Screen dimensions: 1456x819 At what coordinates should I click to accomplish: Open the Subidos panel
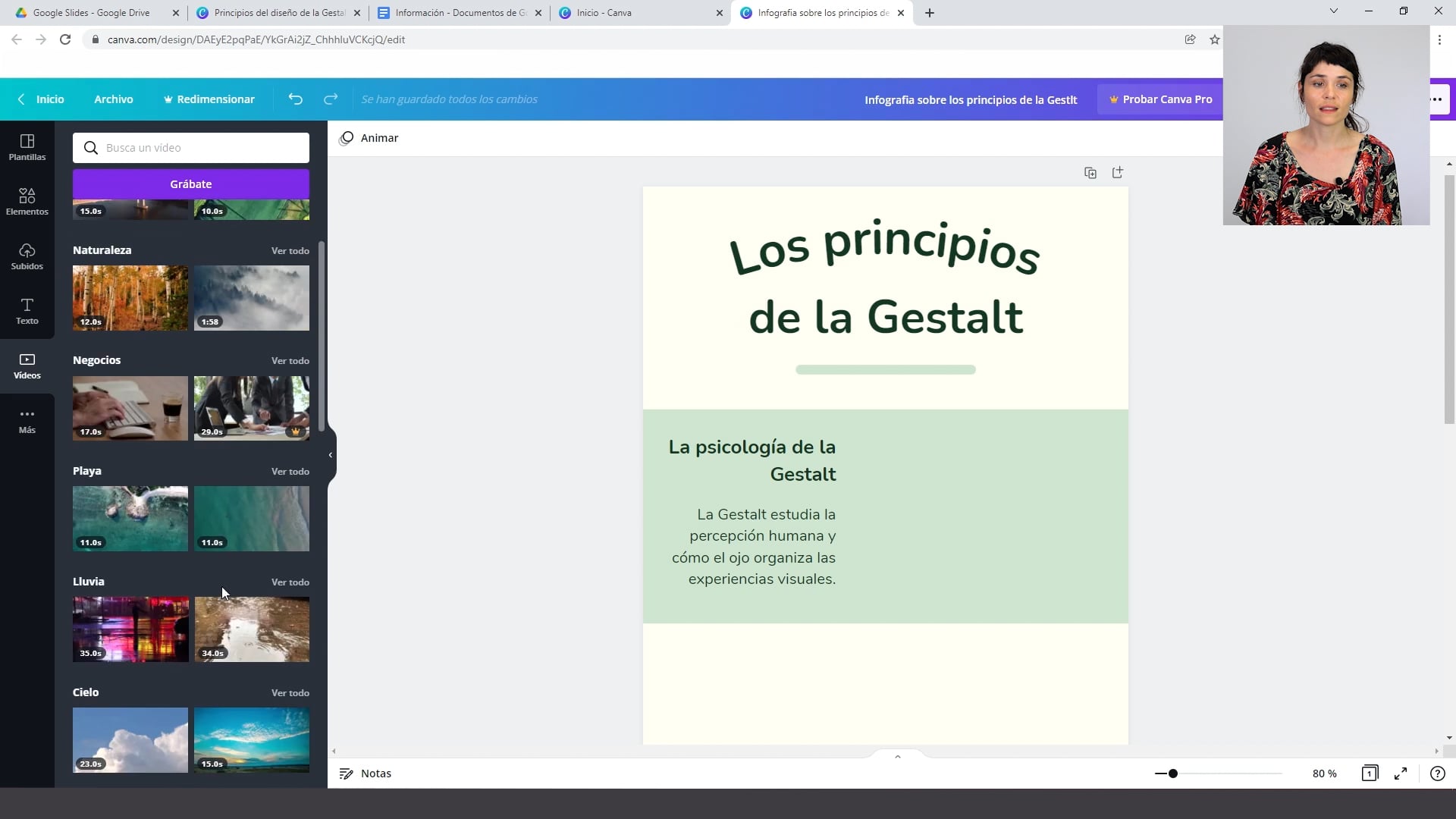coord(27,255)
